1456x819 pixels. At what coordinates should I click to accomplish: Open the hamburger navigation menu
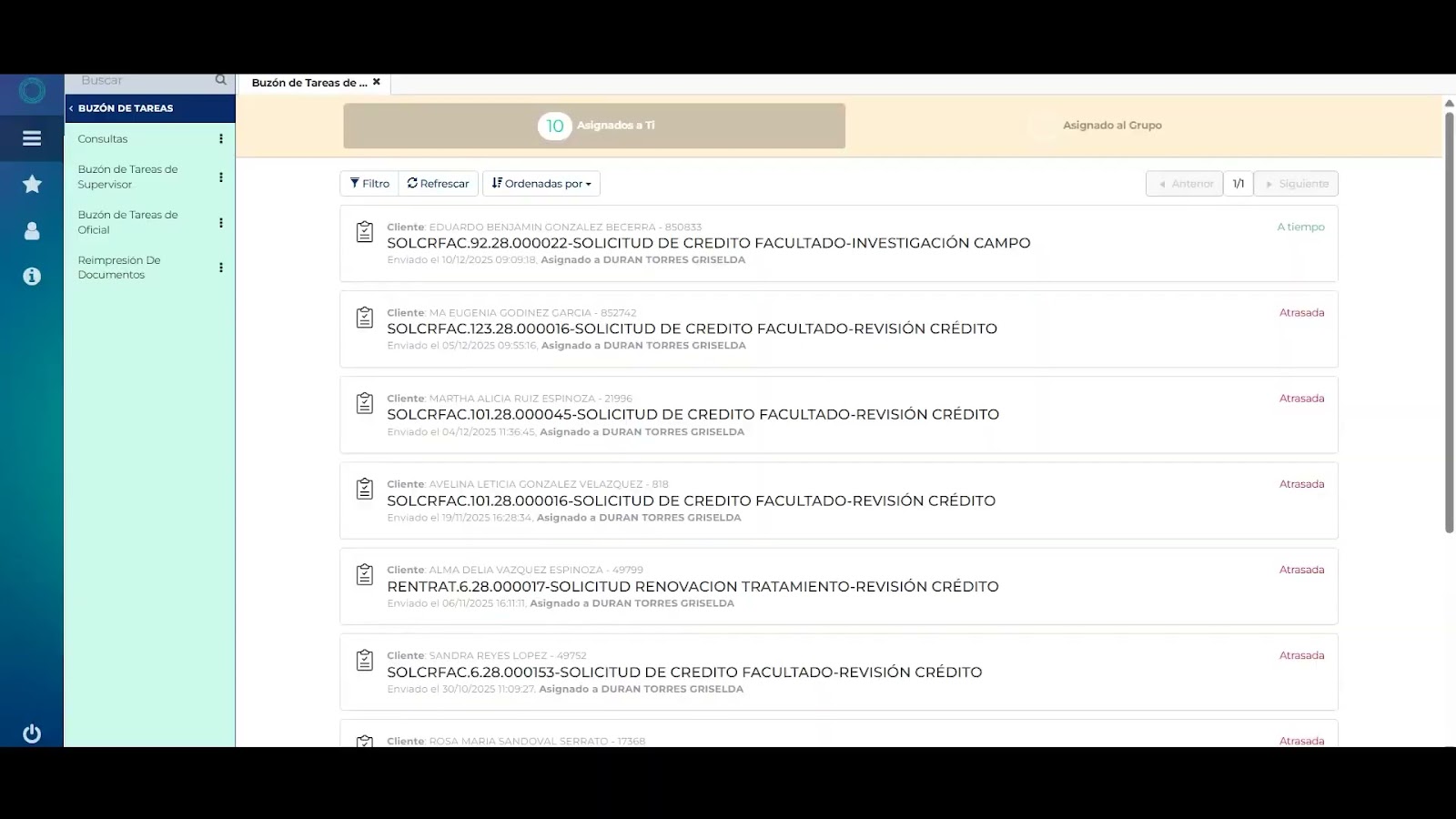31,138
